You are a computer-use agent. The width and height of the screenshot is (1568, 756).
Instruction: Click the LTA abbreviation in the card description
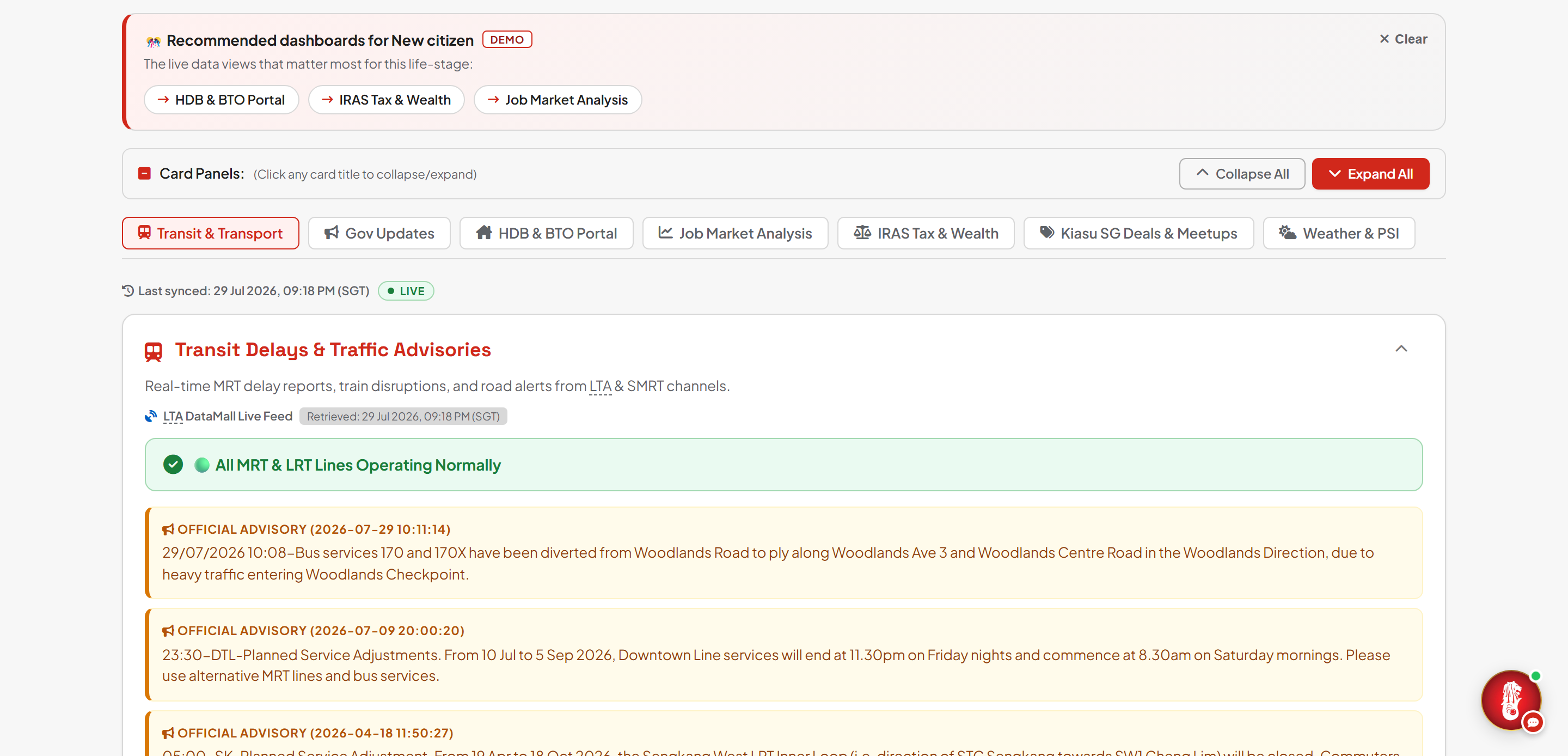click(x=600, y=386)
